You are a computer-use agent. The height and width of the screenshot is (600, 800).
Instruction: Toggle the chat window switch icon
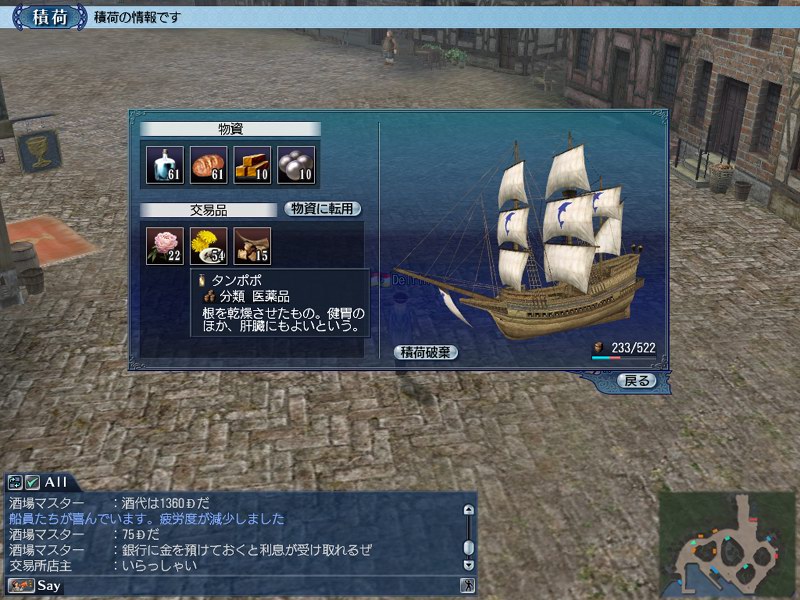pos(15,482)
